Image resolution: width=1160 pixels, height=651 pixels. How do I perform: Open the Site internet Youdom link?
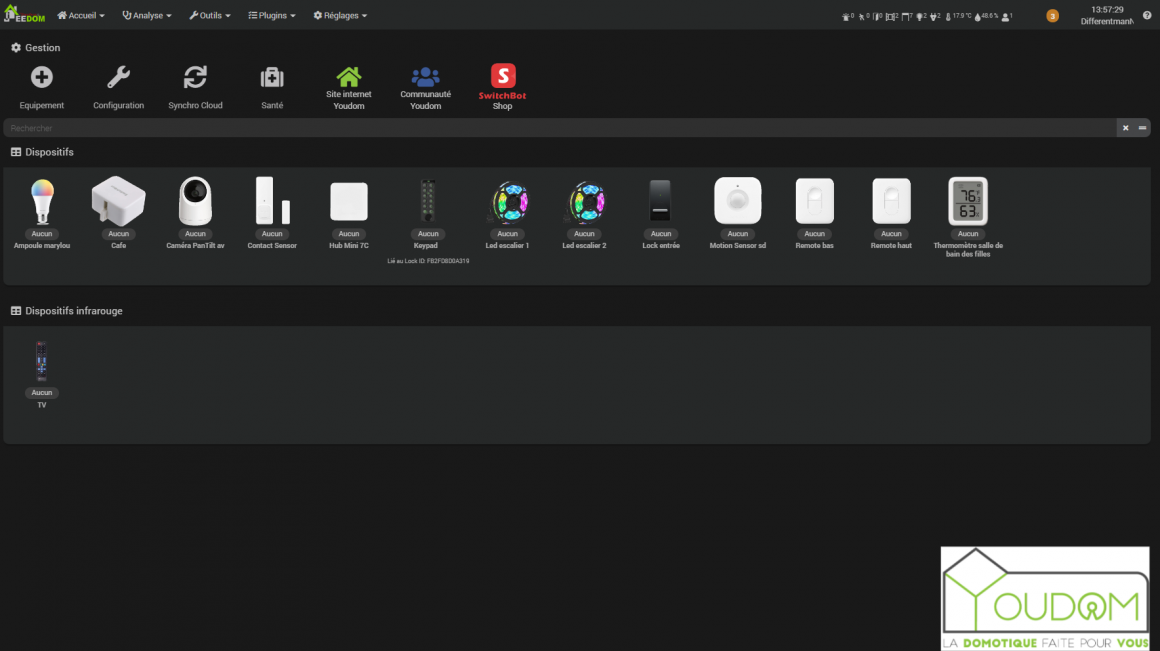click(348, 77)
